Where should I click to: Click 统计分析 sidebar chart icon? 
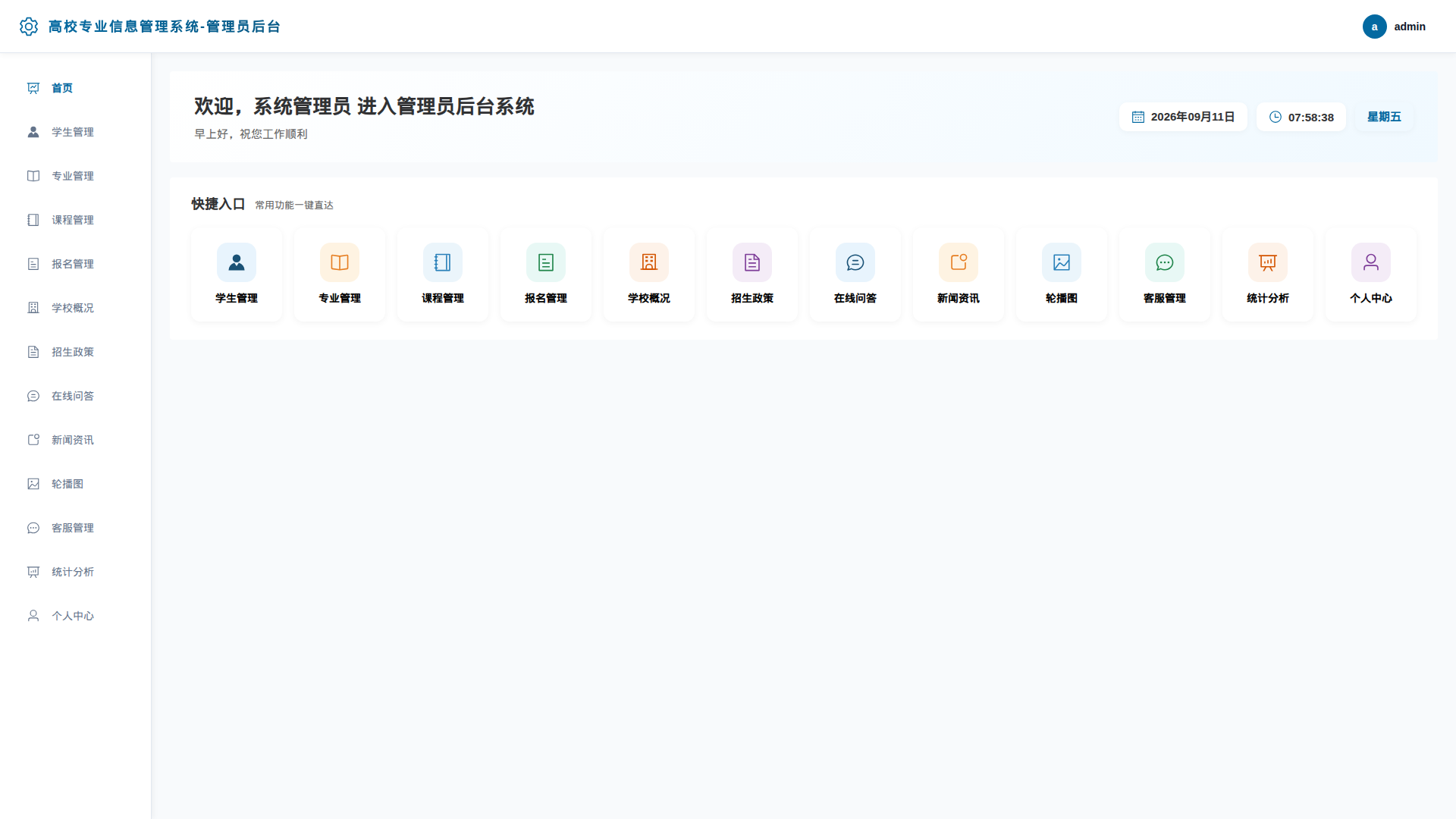pyautogui.click(x=33, y=572)
